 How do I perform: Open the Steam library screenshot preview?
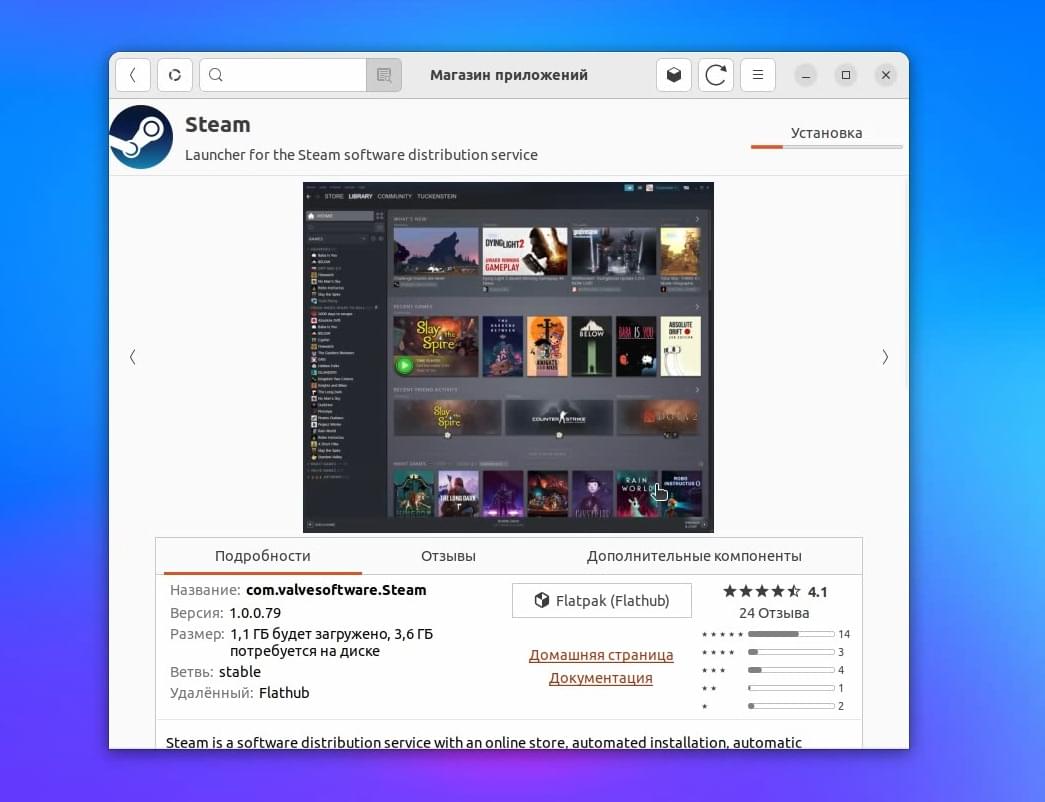(509, 357)
